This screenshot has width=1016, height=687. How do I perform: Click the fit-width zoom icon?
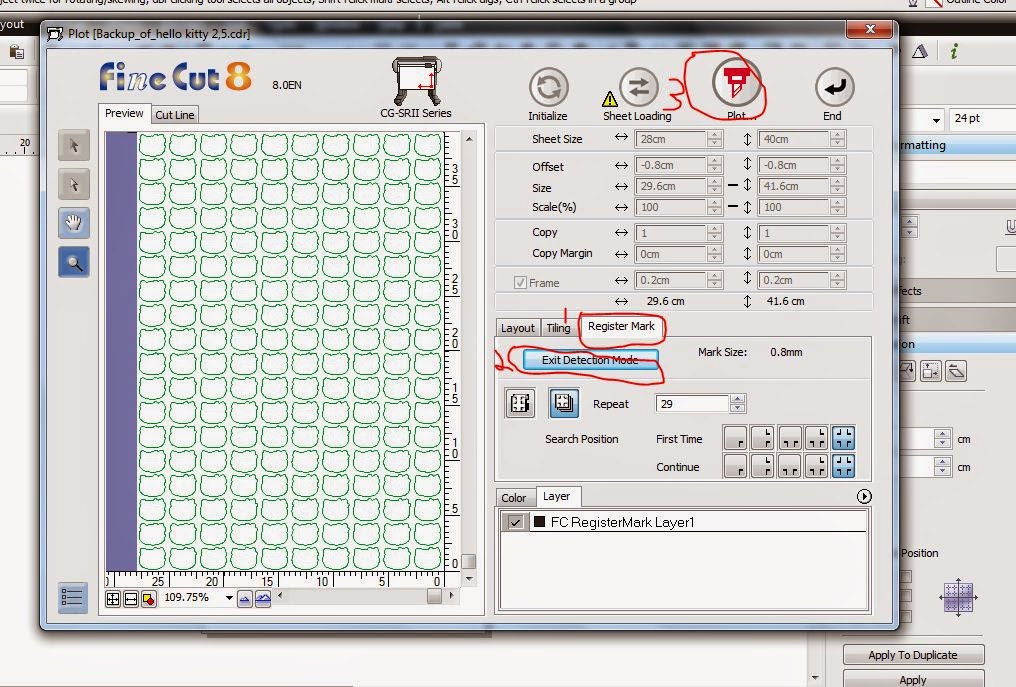pyautogui.click(x=131, y=599)
